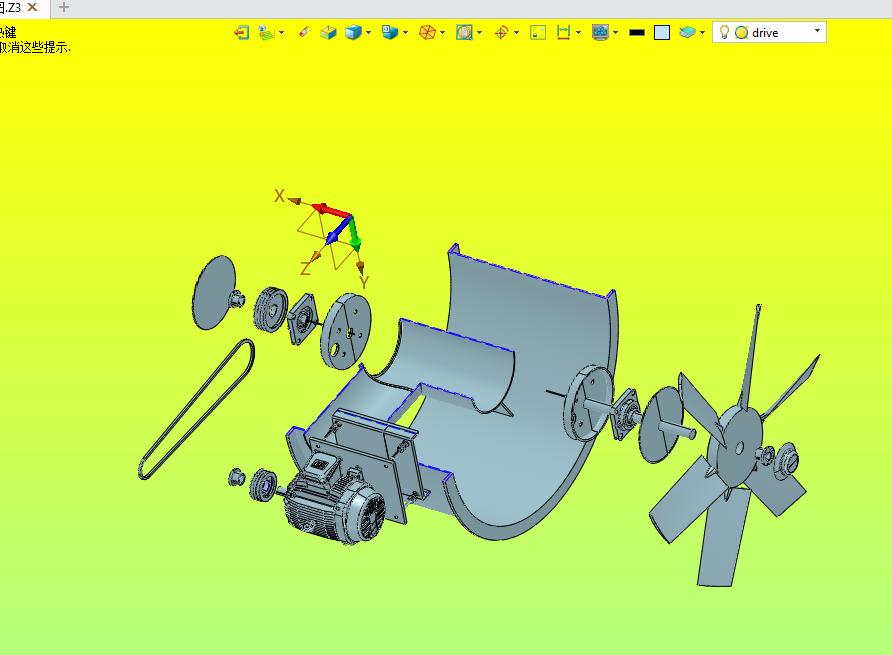Image resolution: width=892 pixels, height=655 pixels.
Task: Open the view orientation dropdown arrow
Action: (406, 32)
